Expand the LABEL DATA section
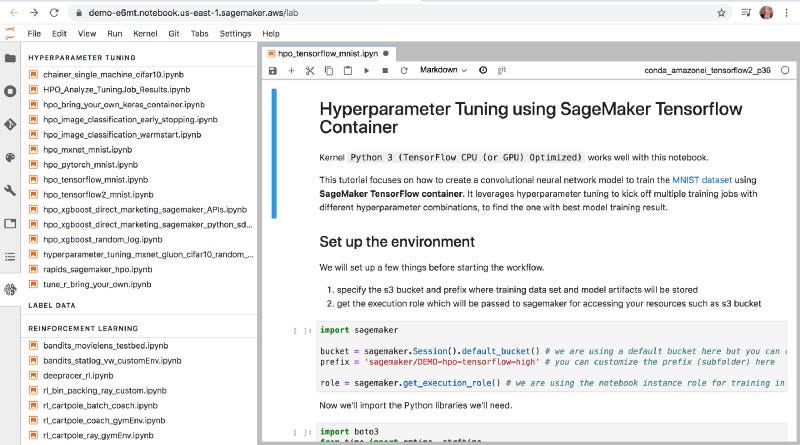 tap(52, 305)
